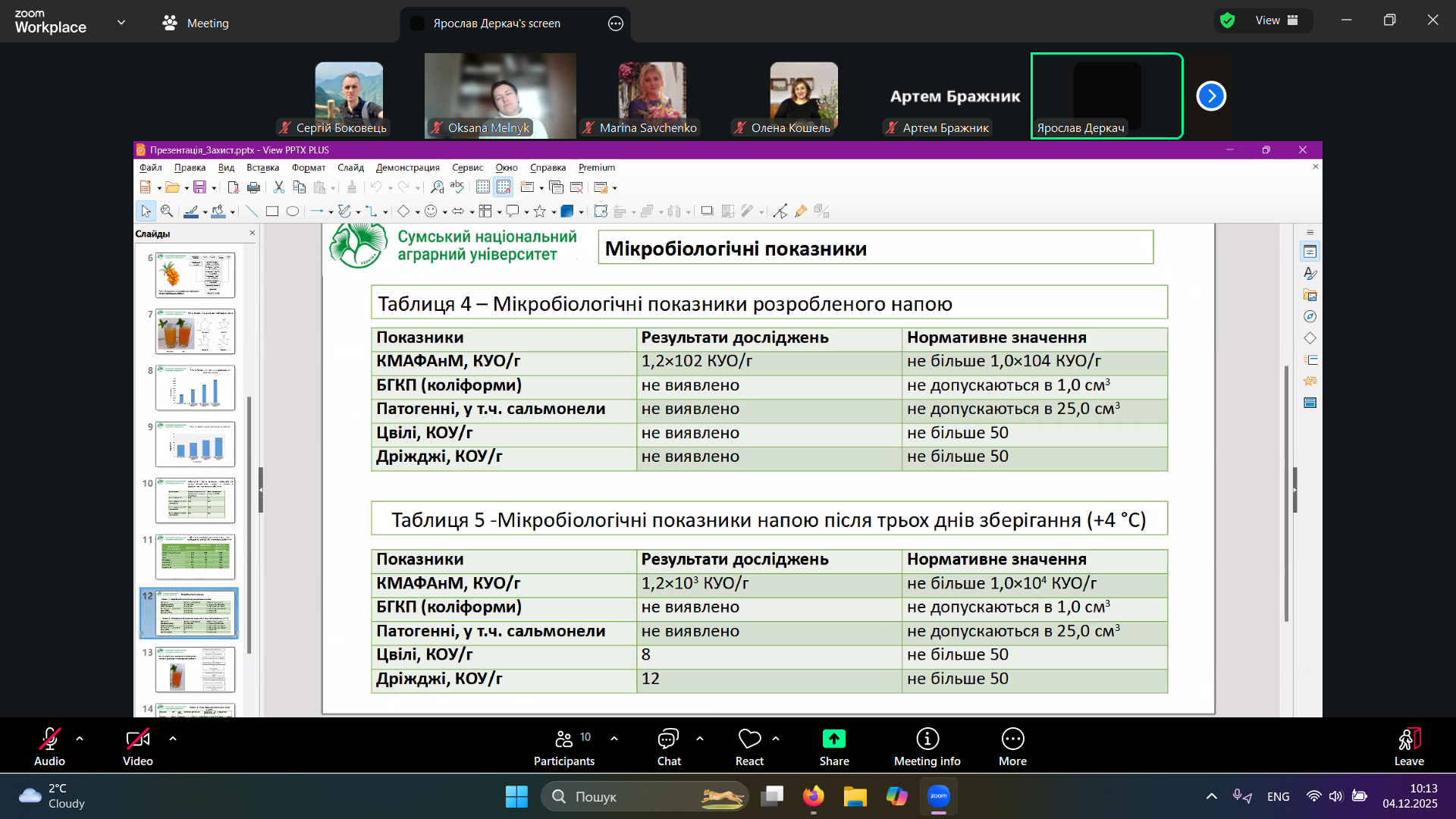This screenshot has height=819, width=1456.
Task: Click More options in Zoom toolbar
Action: pos(1012,739)
